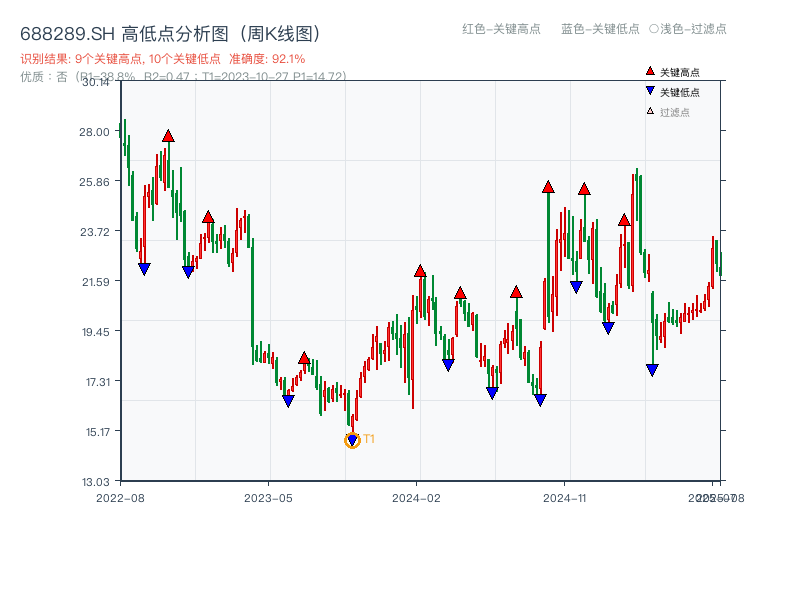Click the 23.72 y-axis label
This screenshot has width=800, height=600.
tap(95, 232)
